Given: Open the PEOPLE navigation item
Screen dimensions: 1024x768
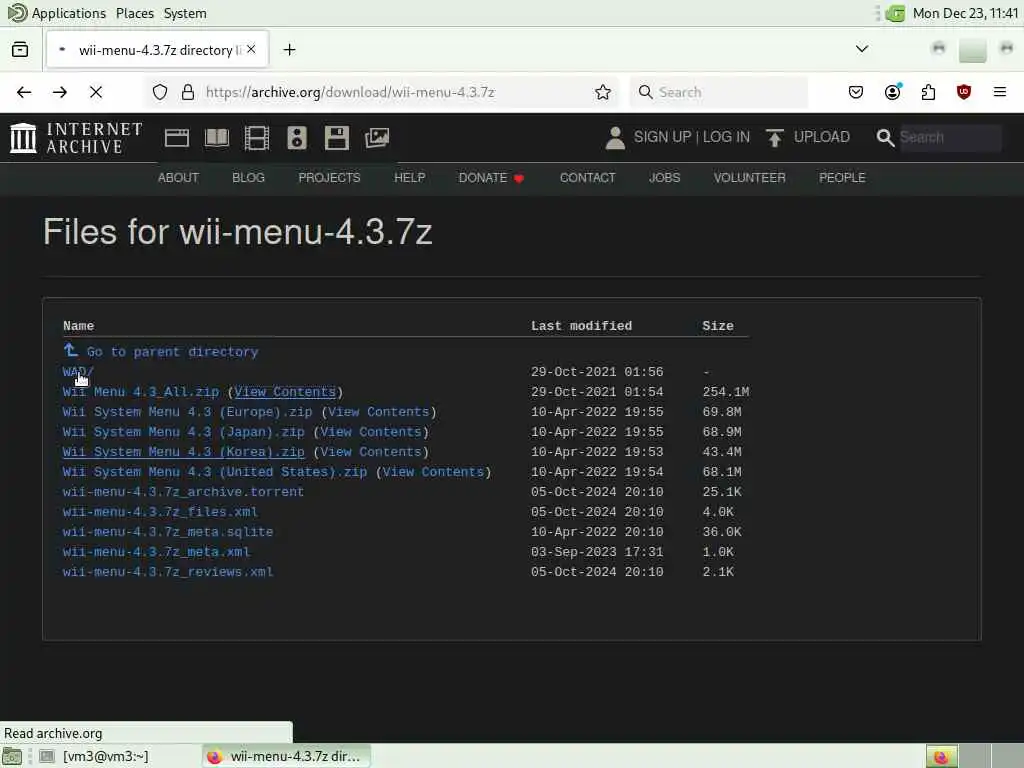Looking at the screenshot, I should point(842,178).
